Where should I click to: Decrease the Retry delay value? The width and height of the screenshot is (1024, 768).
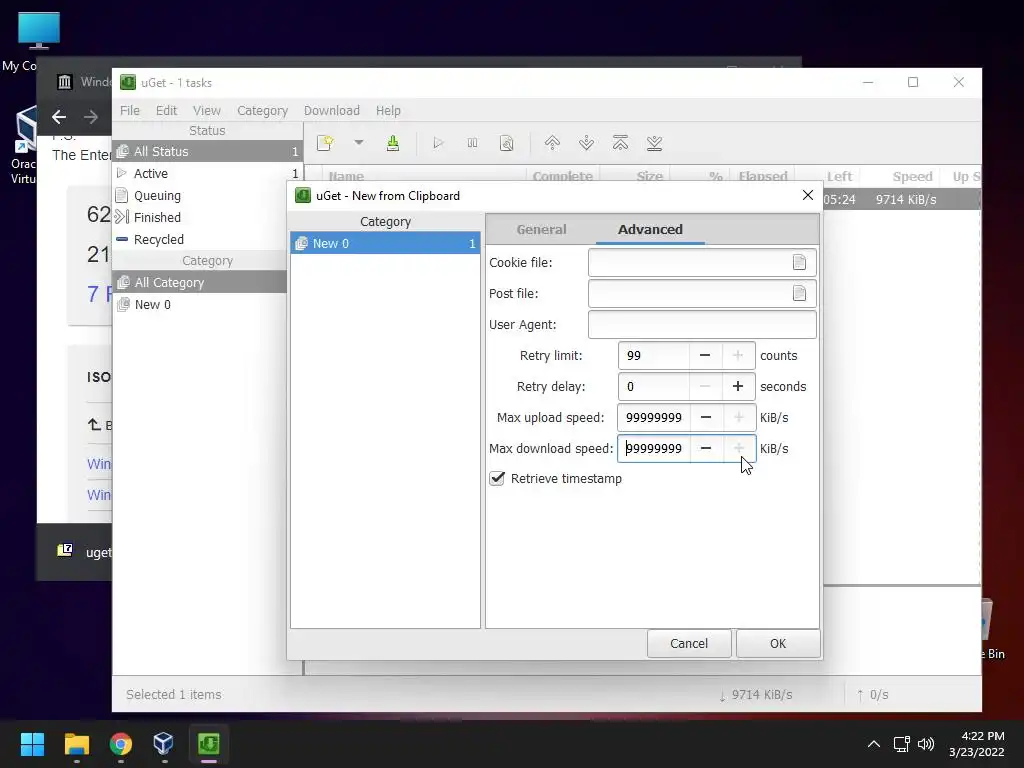[x=705, y=386]
